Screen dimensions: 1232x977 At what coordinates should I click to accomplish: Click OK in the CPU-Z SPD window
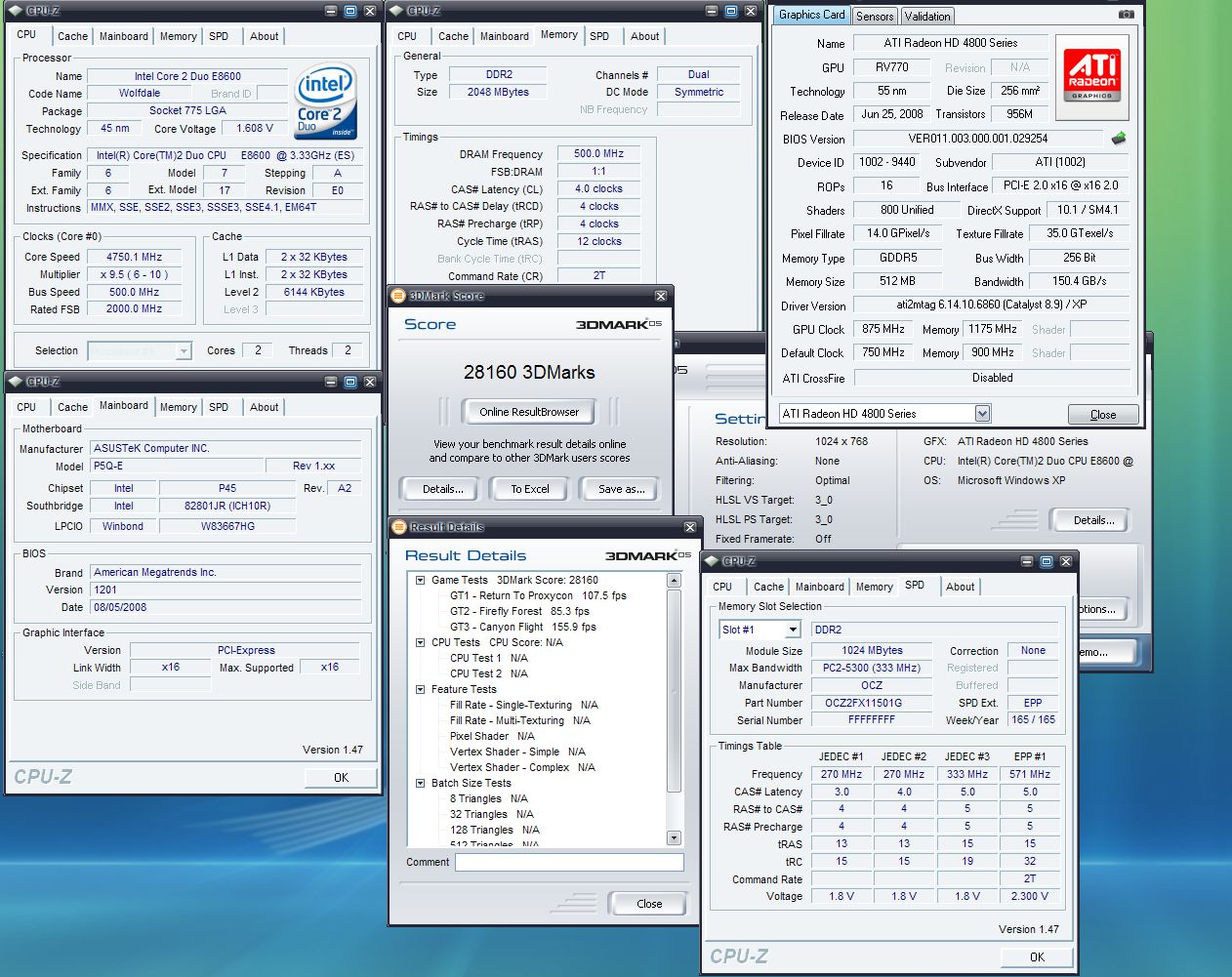tap(1037, 957)
